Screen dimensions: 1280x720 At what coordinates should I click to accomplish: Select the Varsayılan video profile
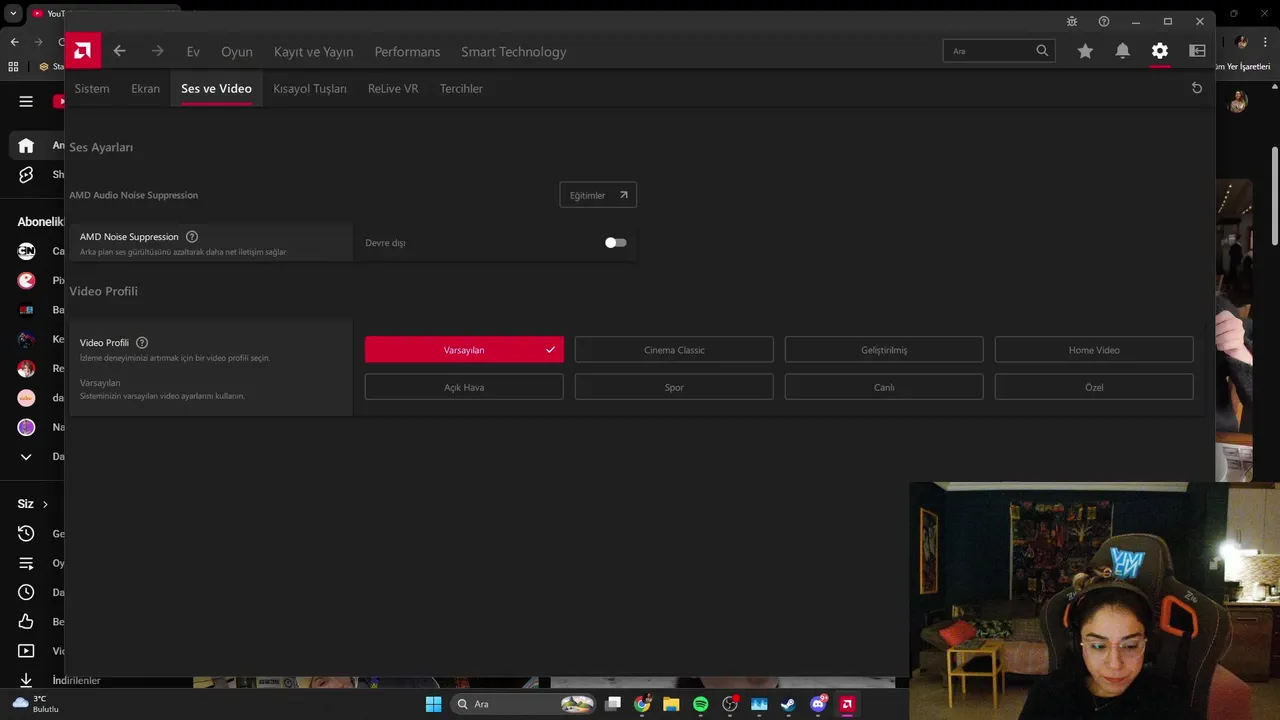464,350
